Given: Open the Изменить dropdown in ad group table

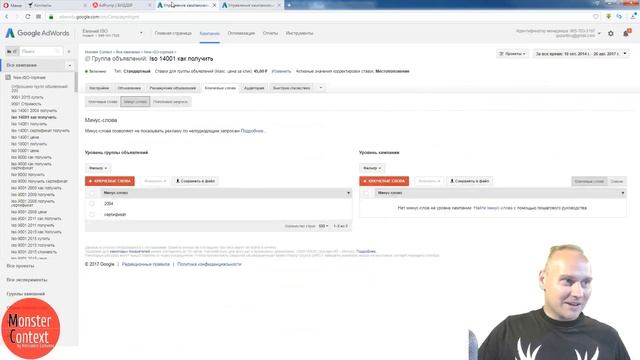Looking at the screenshot, I should coord(155,181).
